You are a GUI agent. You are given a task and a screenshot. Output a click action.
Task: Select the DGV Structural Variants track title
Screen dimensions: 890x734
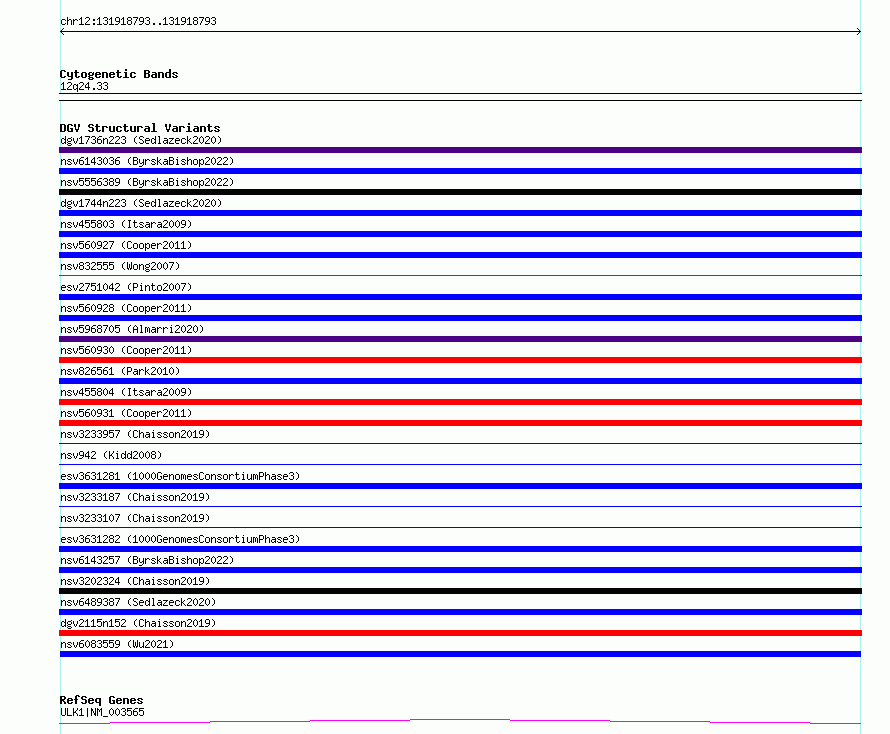140,128
